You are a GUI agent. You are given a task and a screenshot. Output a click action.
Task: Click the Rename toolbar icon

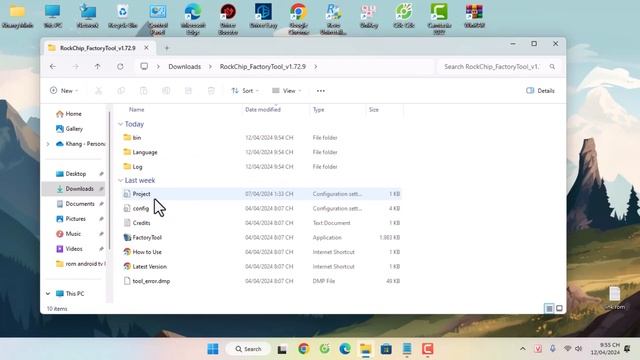166,91
